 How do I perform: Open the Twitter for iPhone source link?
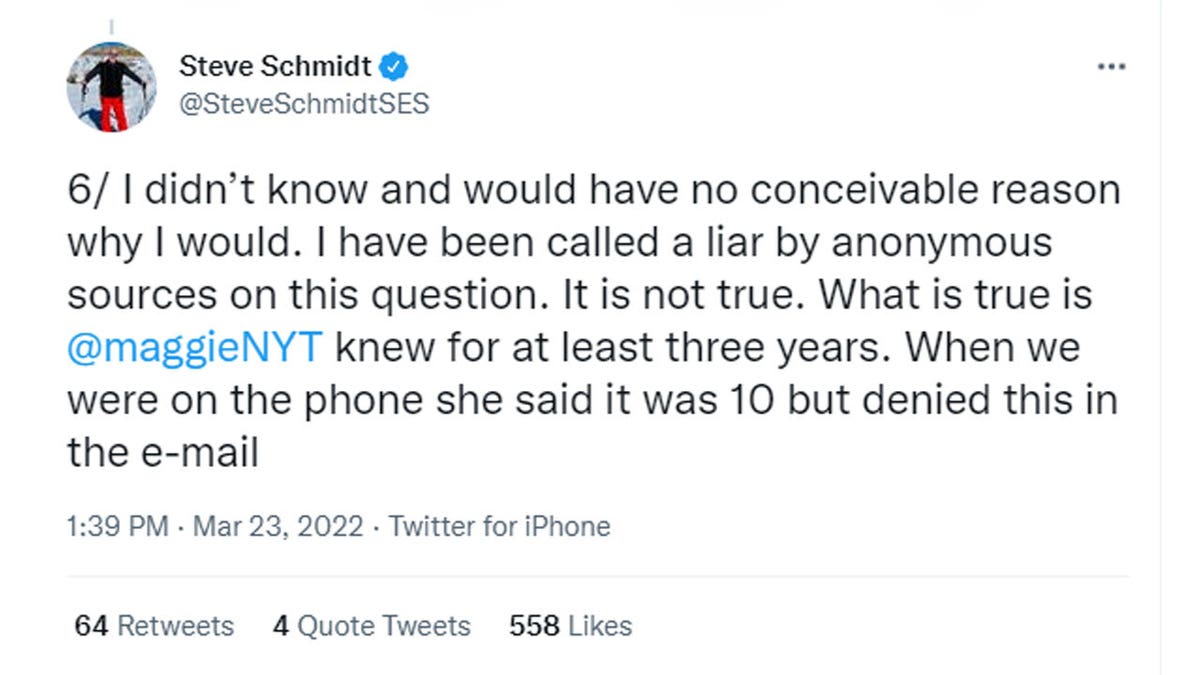tap(499, 526)
